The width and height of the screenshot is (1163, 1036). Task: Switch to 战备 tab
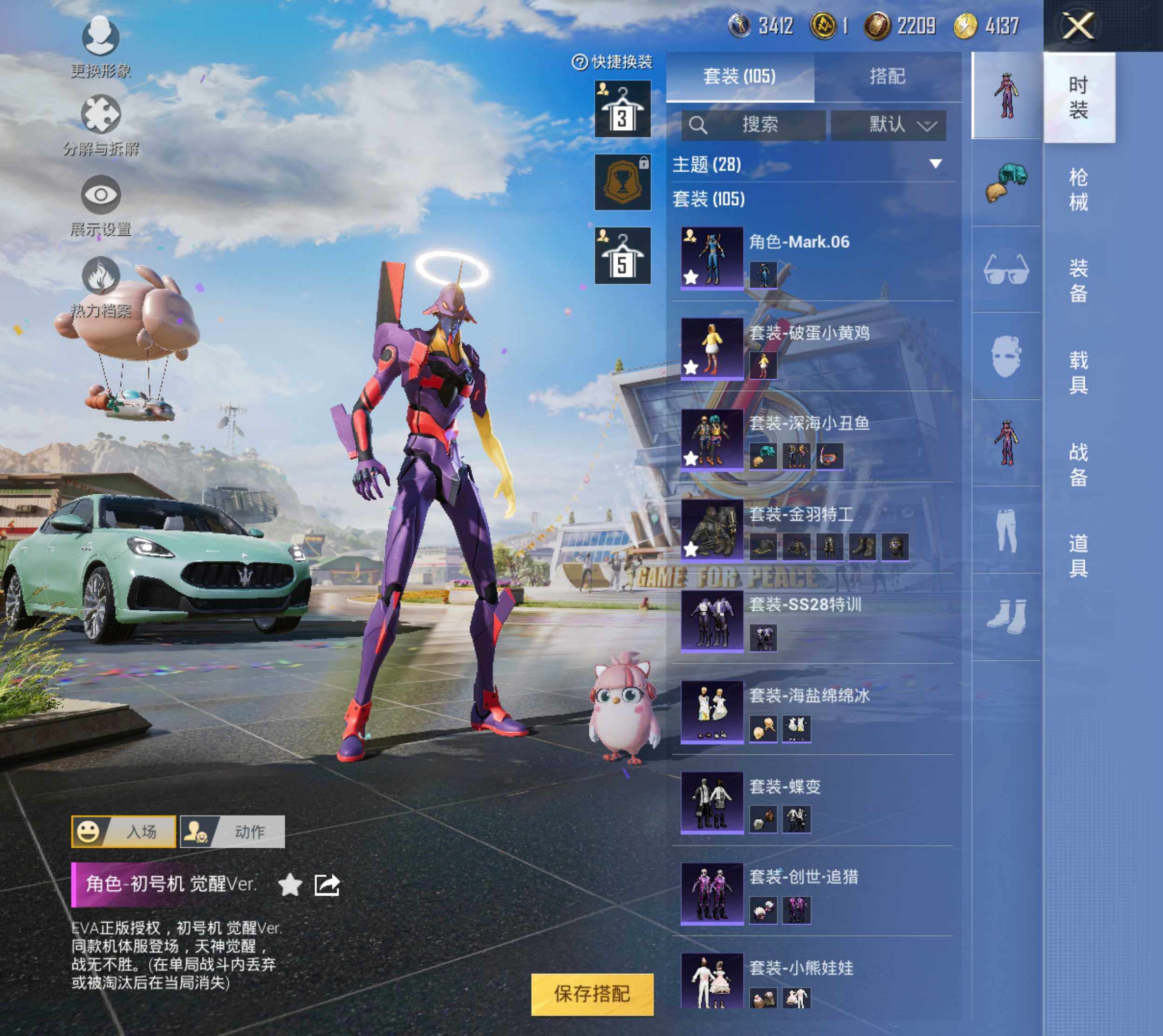(1078, 464)
